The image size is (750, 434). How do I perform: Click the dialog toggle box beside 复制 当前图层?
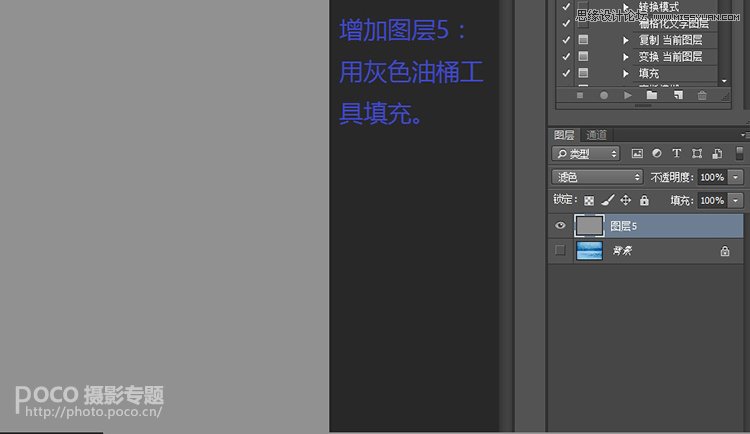pyautogui.click(x=583, y=40)
